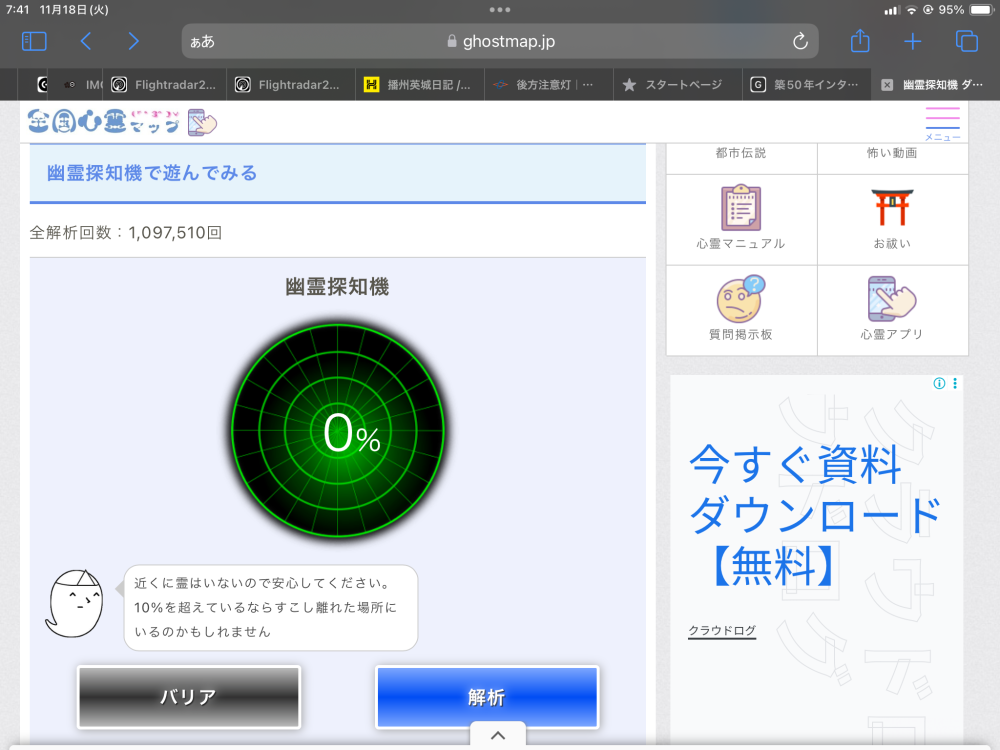Image resolution: width=1000 pixels, height=750 pixels.
Task: Tap the green ghost radar gauge
Action: click(x=338, y=432)
